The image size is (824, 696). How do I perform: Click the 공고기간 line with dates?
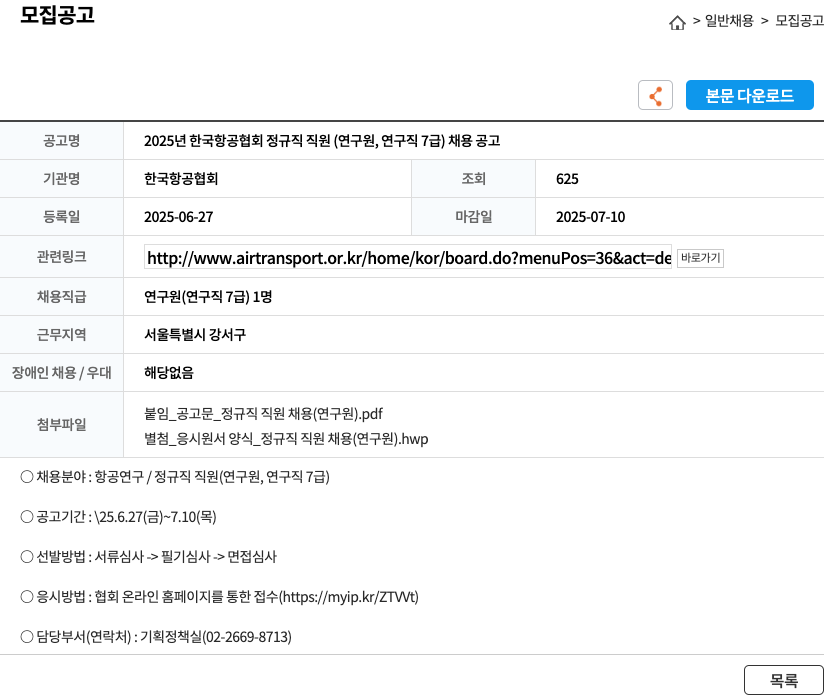[x=118, y=517]
